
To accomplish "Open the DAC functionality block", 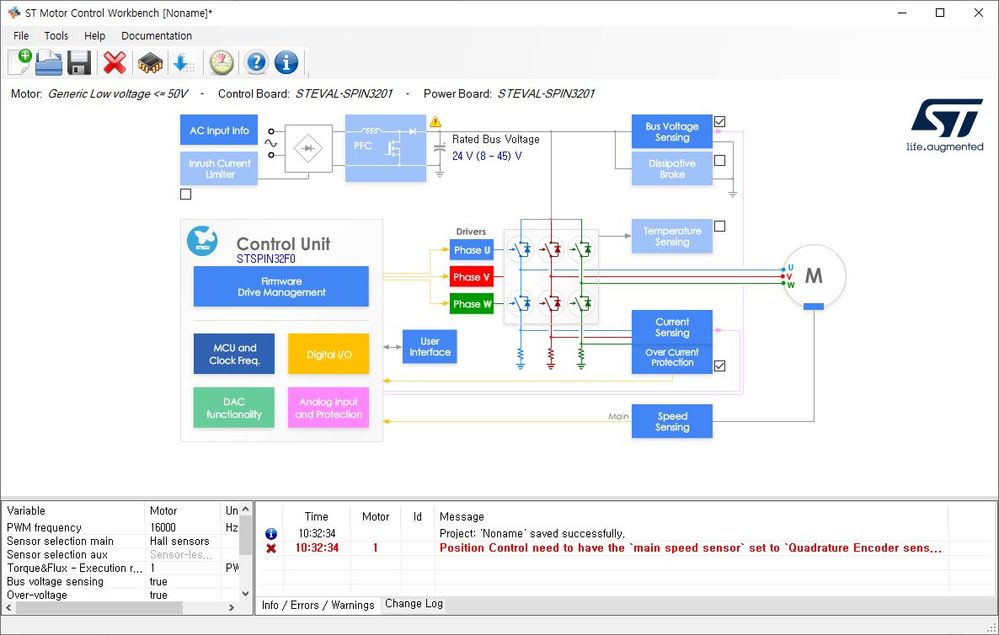I will pyautogui.click(x=234, y=408).
